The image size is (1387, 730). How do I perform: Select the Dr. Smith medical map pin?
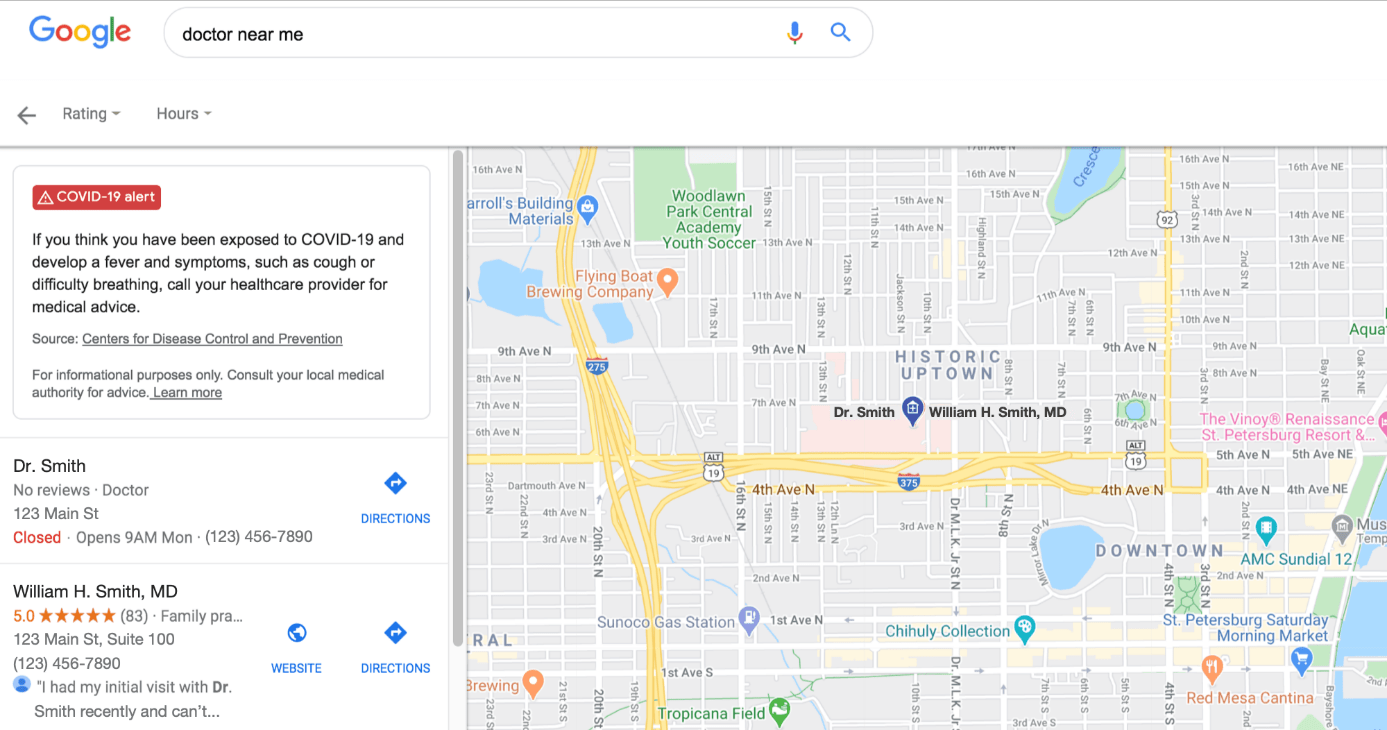pos(912,409)
